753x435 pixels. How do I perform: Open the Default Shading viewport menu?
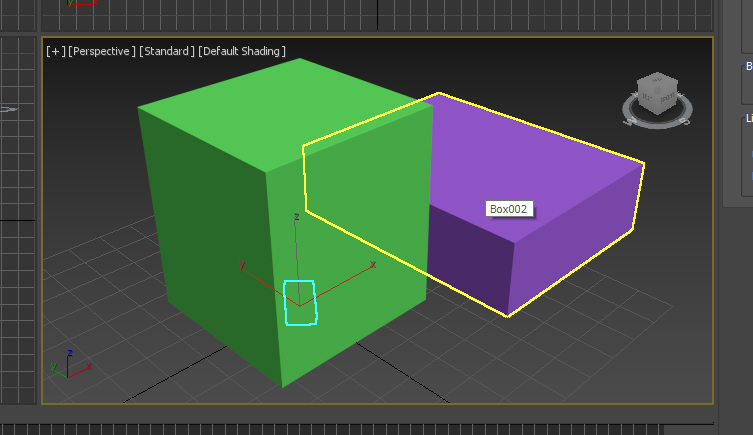point(242,51)
